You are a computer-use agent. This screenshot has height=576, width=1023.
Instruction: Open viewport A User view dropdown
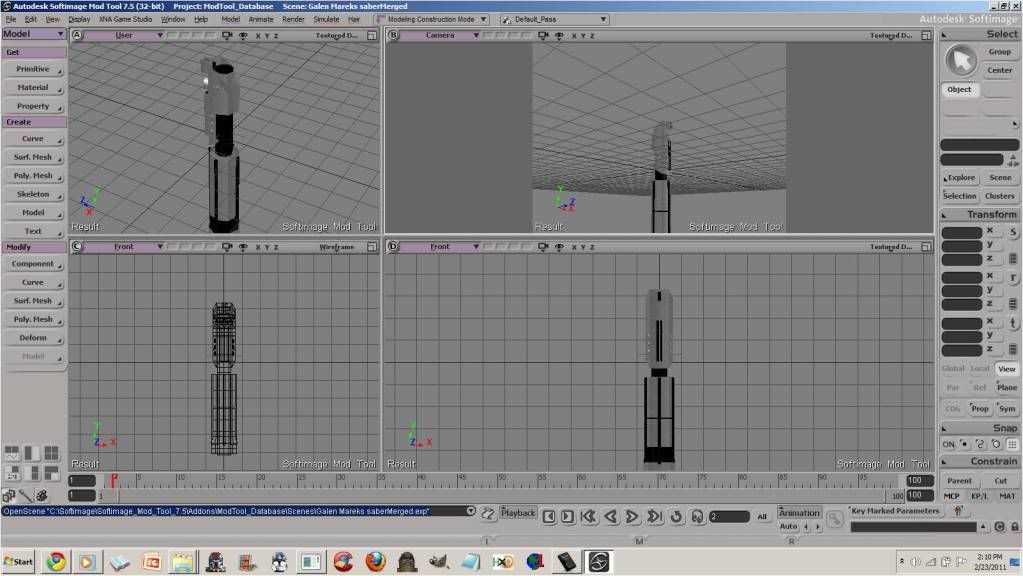pos(124,35)
